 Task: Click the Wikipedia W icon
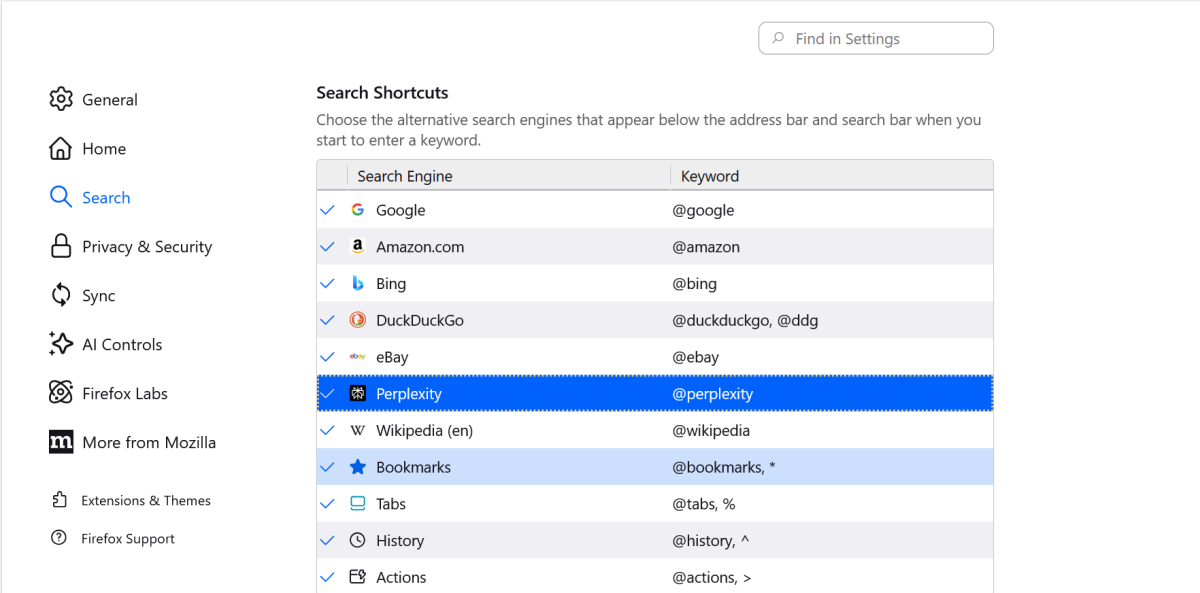click(357, 430)
